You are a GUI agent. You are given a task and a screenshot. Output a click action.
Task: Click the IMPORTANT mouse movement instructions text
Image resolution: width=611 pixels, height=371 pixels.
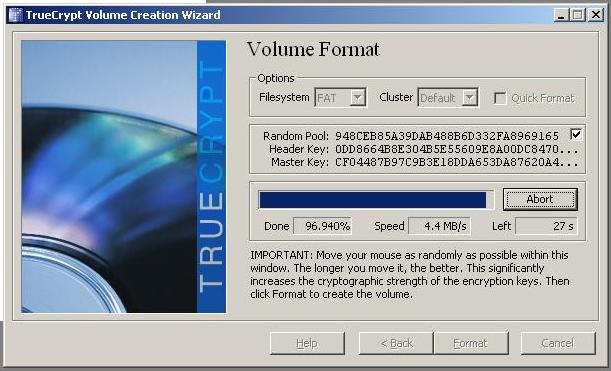click(410, 275)
